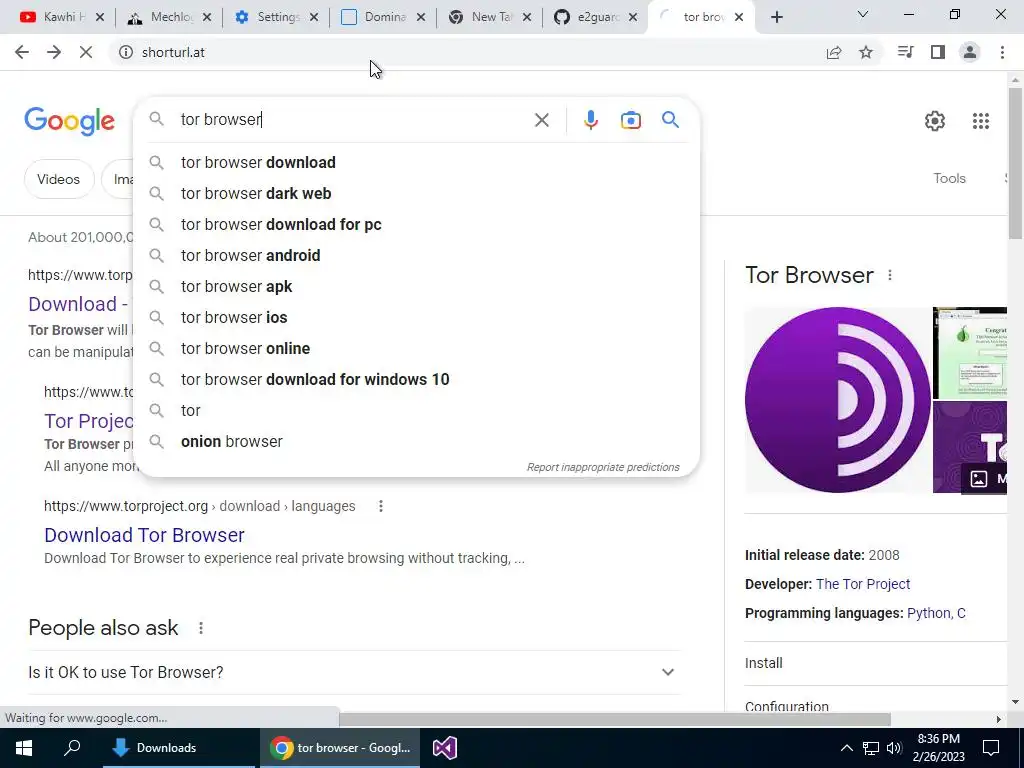Screen dimensions: 1024x768
Task: Toggle the Chrome side panel icon
Action: 938,52
